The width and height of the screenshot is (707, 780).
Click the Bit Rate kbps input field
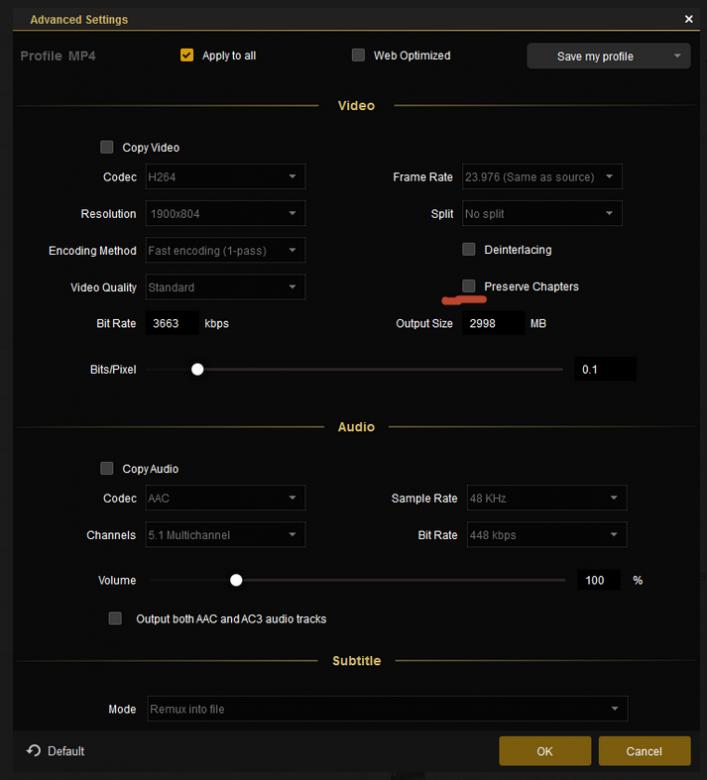[x=172, y=323]
